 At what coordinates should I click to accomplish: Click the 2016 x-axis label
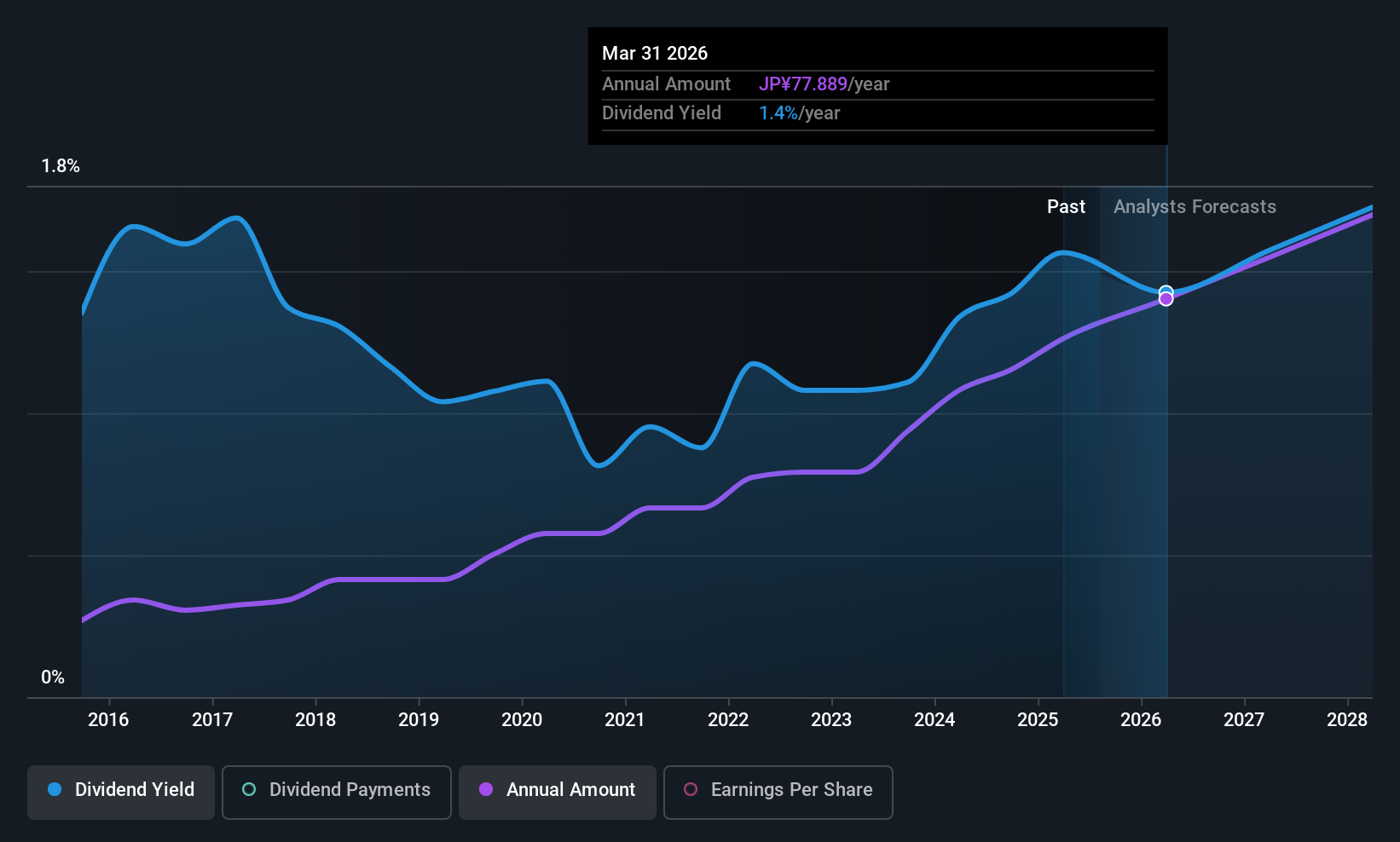point(108,720)
